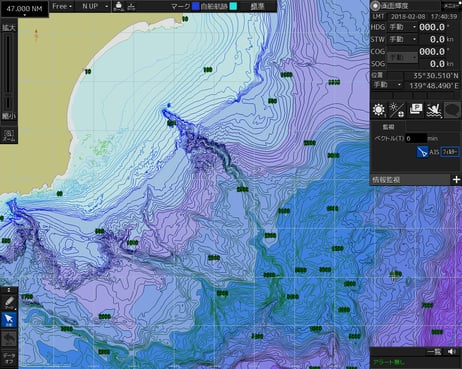The image size is (462, 369).
Task: Click the heading value 000.0
Action: tap(432, 27)
